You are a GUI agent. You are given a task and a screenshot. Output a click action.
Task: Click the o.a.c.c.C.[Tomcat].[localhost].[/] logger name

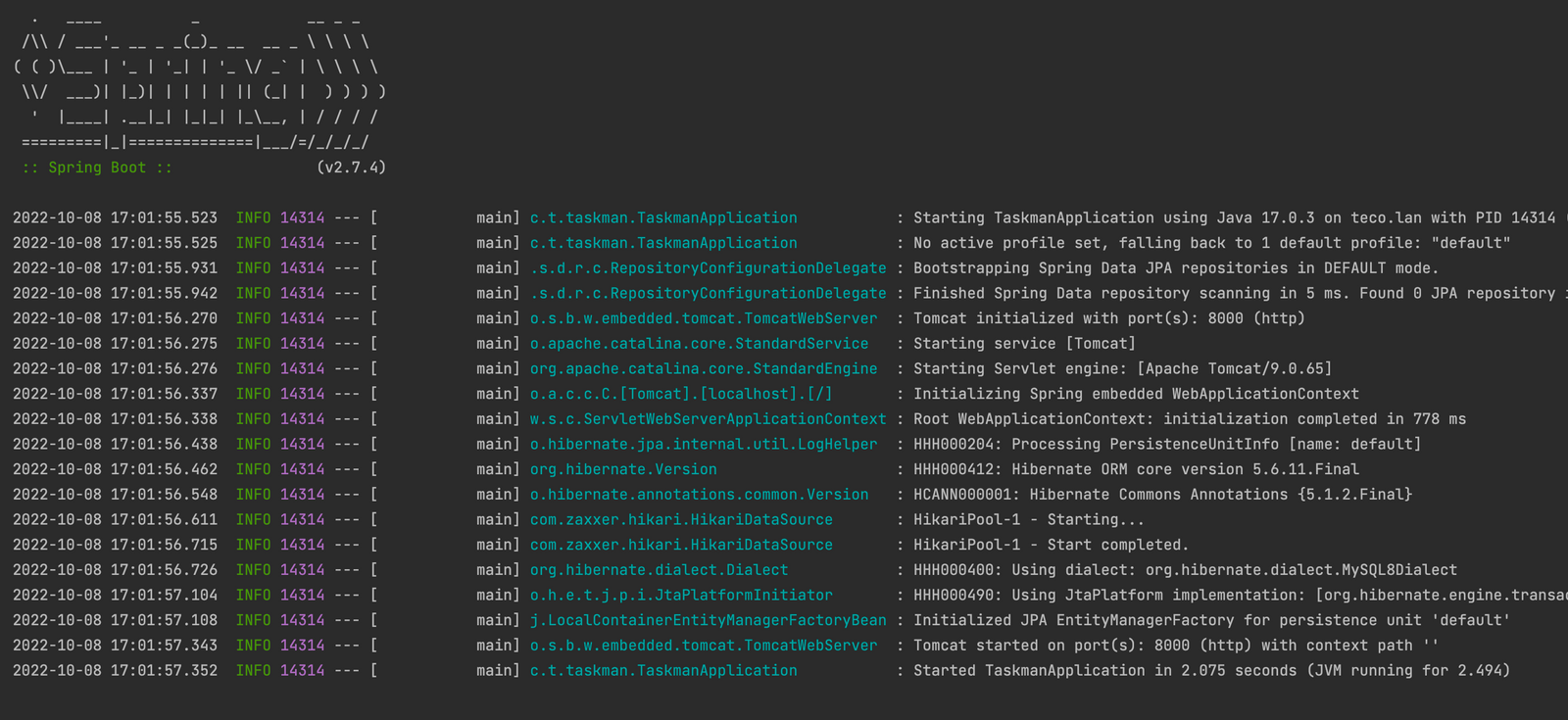click(x=681, y=394)
